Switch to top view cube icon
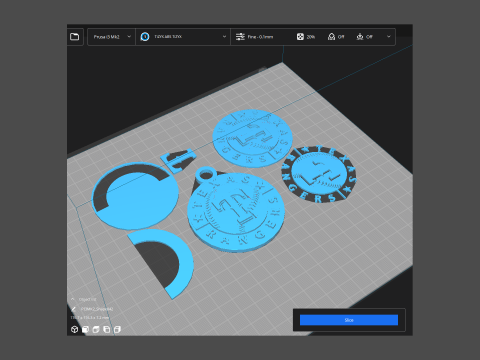 pyautogui.click(x=96, y=330)
